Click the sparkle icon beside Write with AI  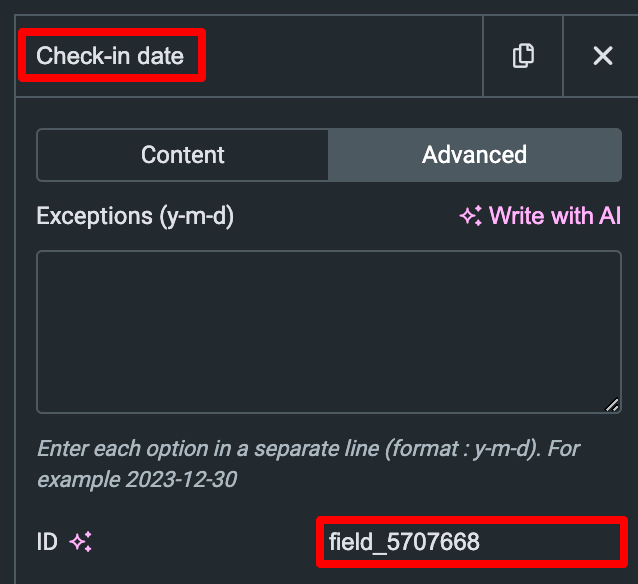(471, 216)
